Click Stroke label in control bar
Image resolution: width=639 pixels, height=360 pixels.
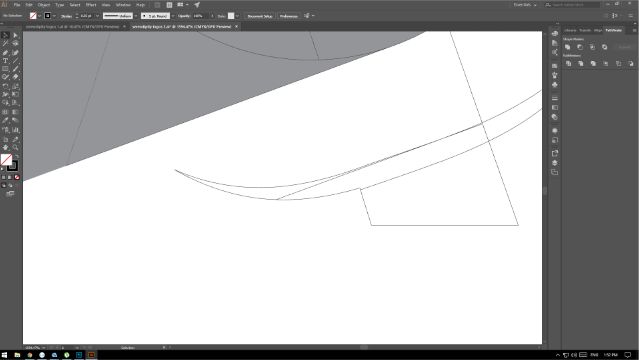point(66,16)
